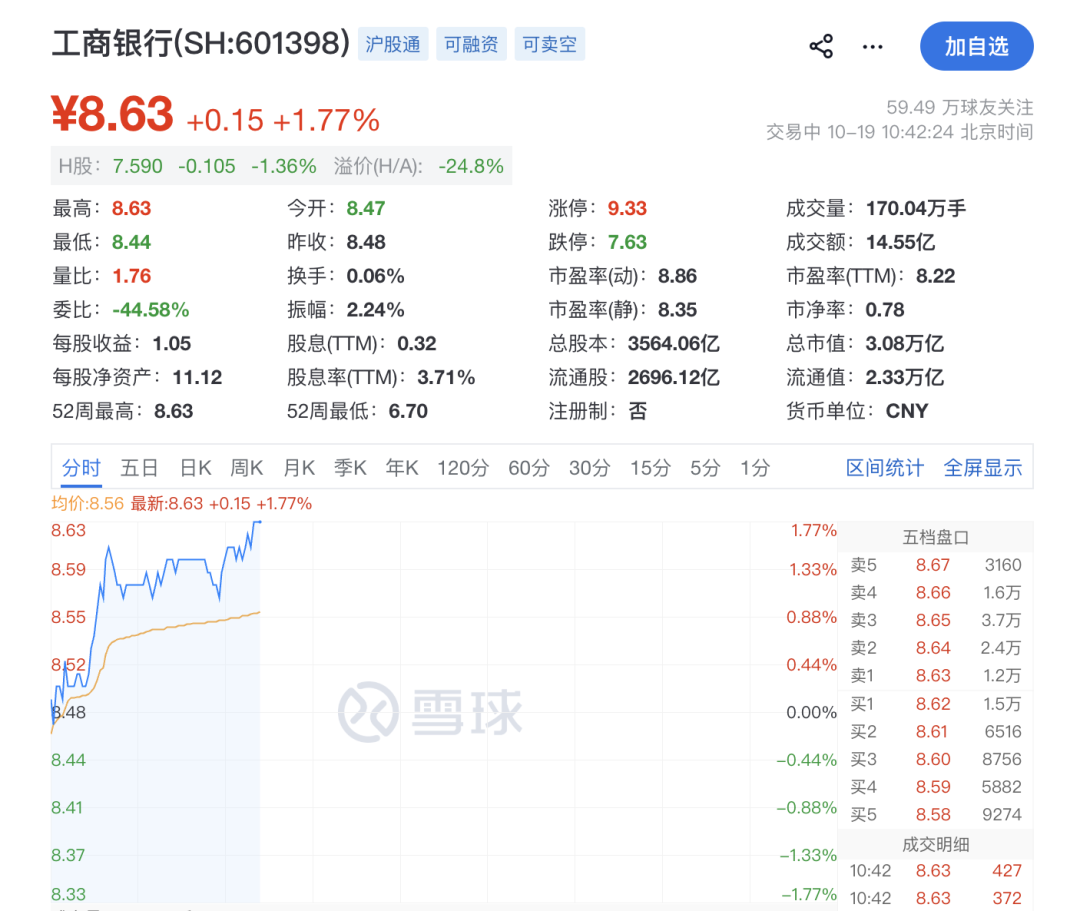Image resolution: width=1080 pixels, height=911 pixels.
Task: Click the 股息率(TTM) value 3.71%
Action: (x=446, y=377)
